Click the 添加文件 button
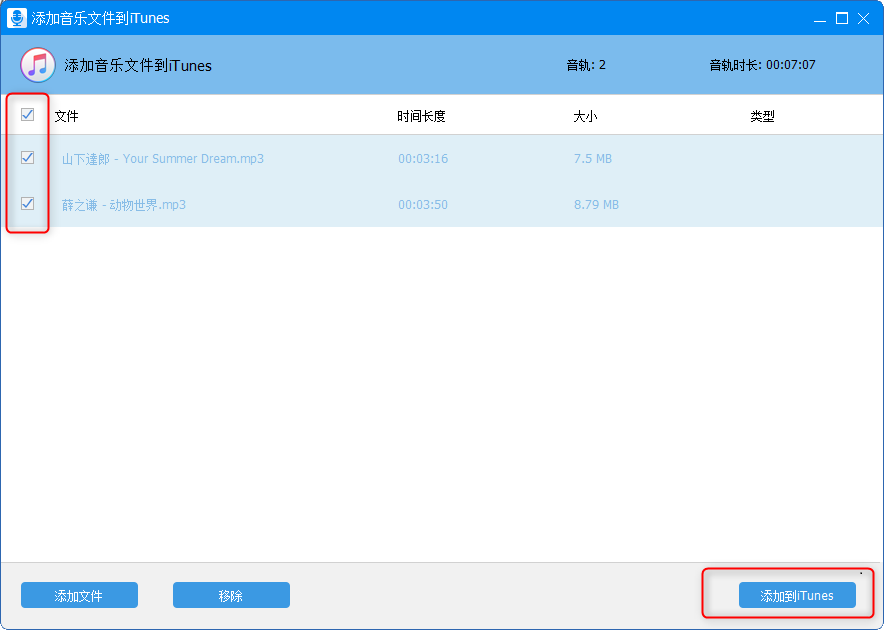Image resolution: width=884 pixels, height=630 pixels. 79,595
